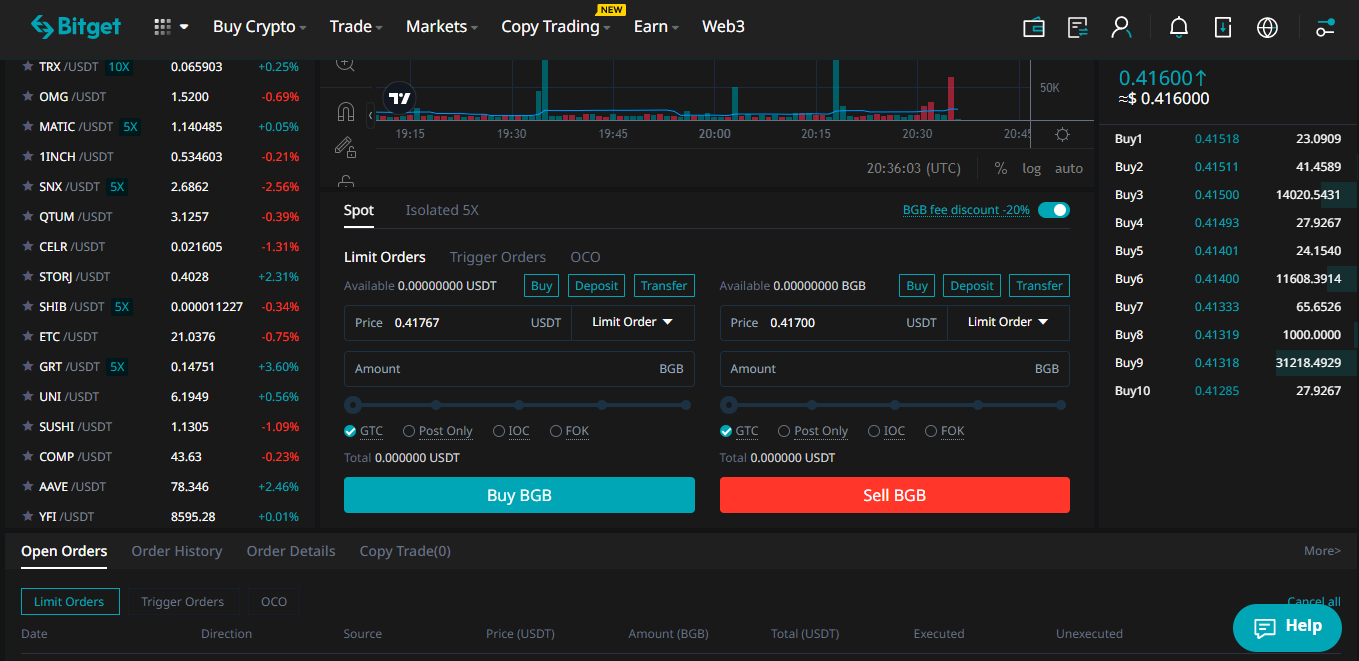Expand the Trade menu
The width and height of the screenshot is (1359, 661).
(x=356, y=27)
